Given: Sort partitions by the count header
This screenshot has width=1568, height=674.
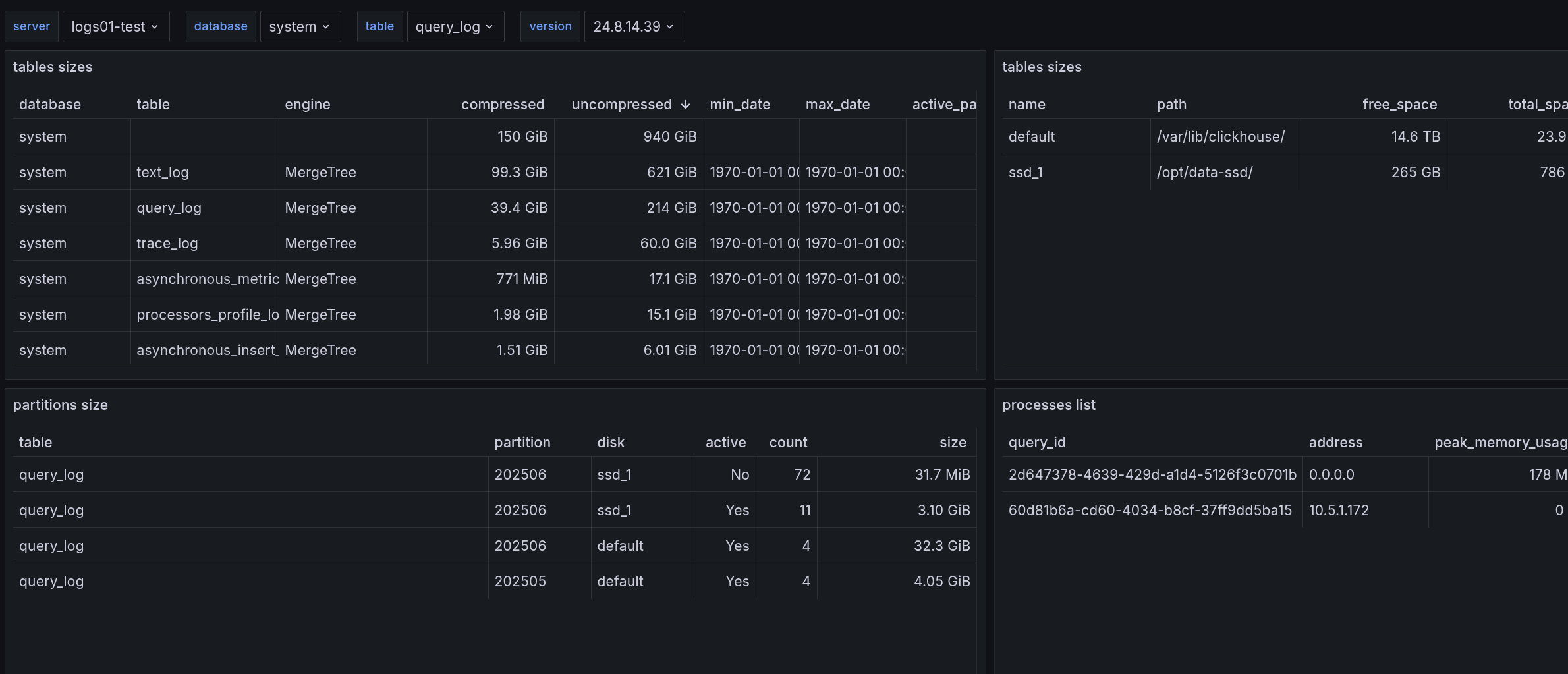Looking at the screenshot, I should click(788, 443).
